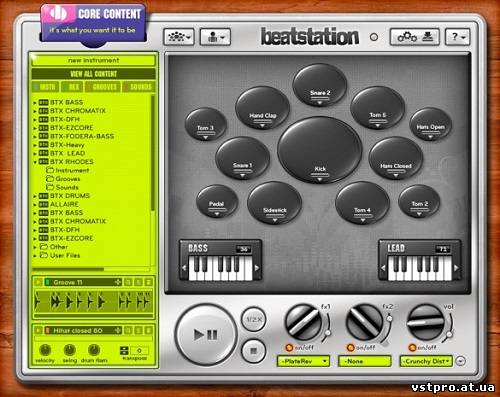Hit the Hand Clap pad
500x397 pixels.
click(262, 108)
